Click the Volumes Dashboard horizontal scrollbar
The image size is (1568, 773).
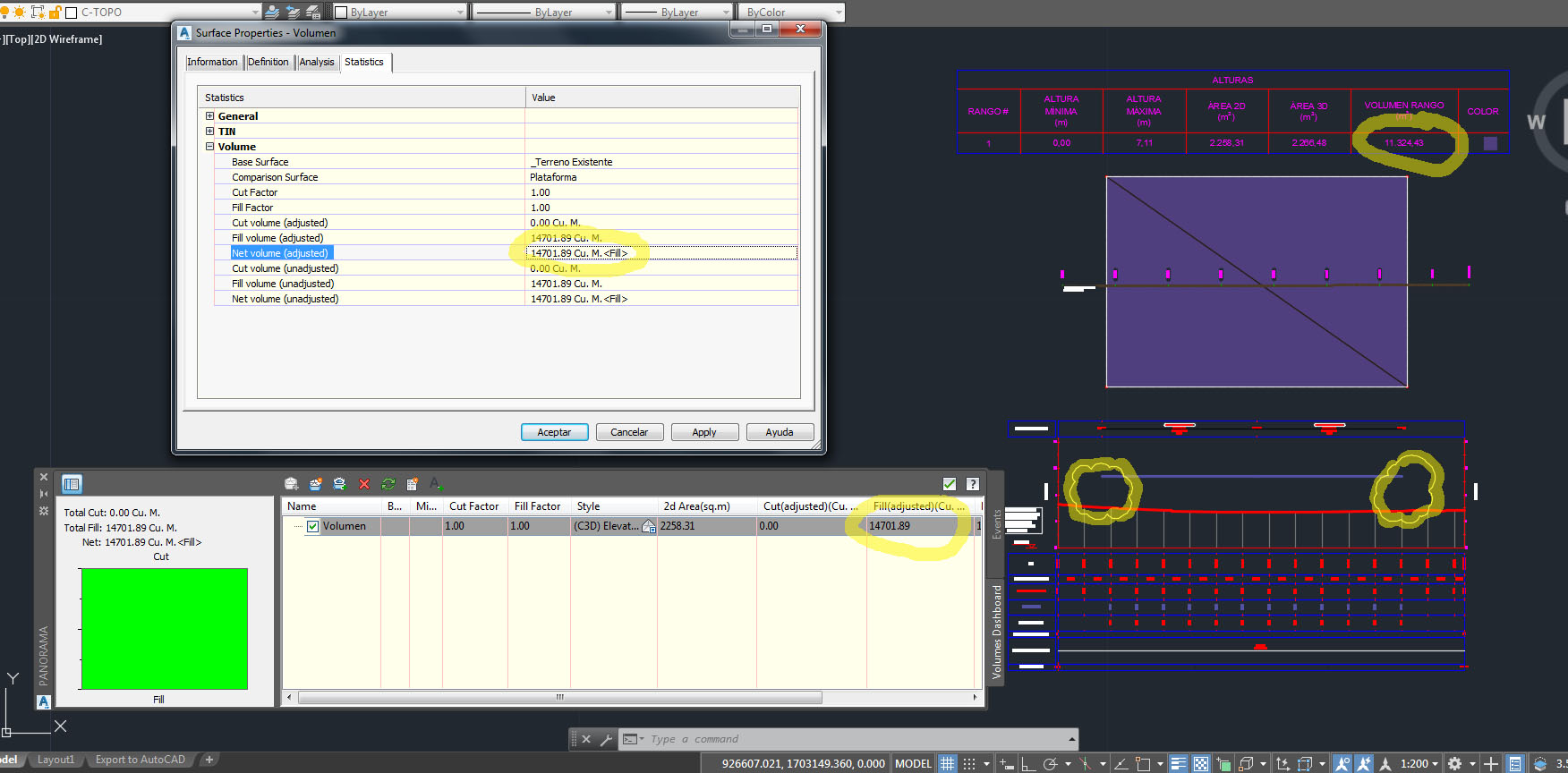click(x=560, y=697)
